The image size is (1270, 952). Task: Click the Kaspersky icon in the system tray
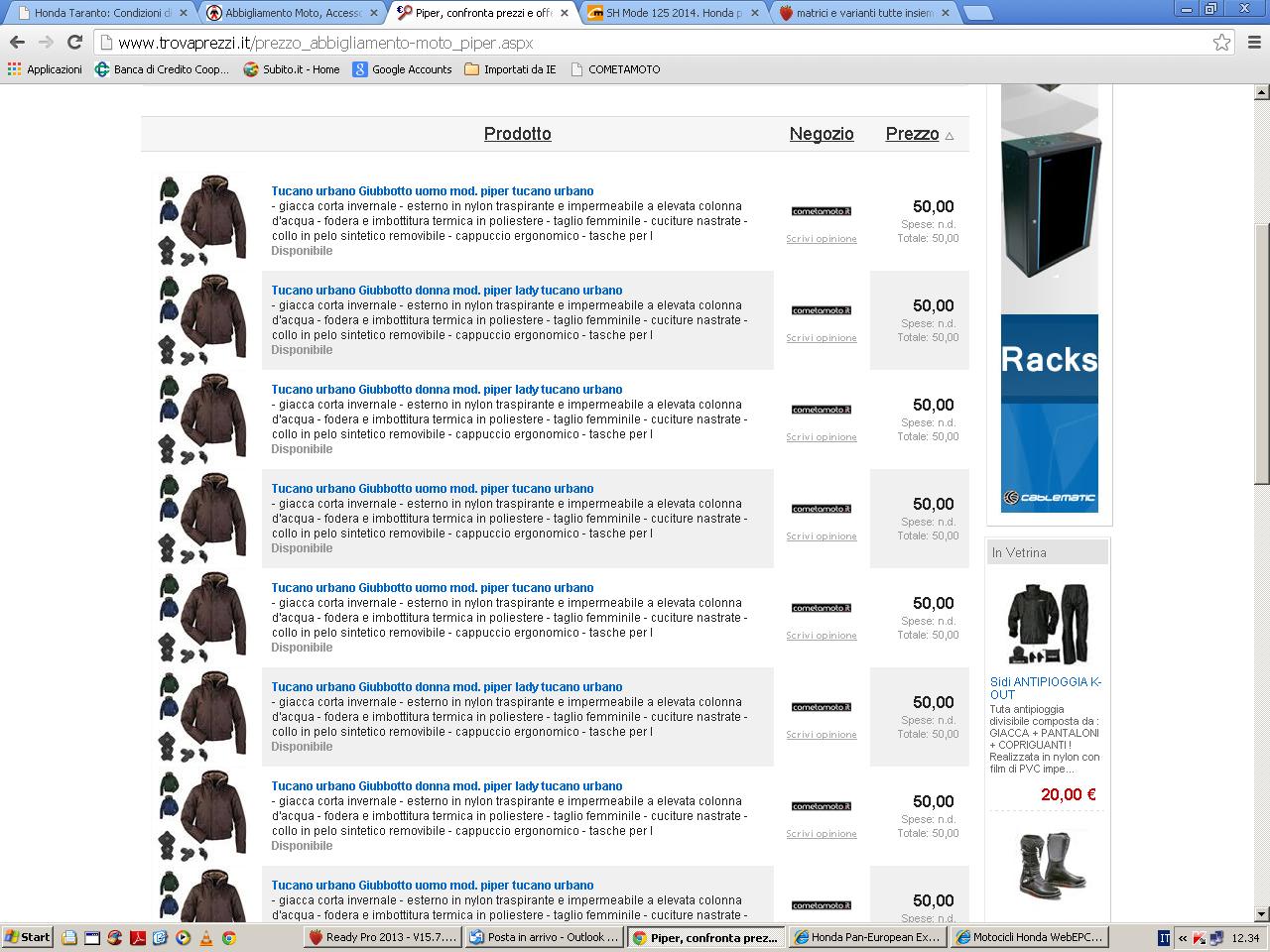pyautogui.click(x=1200, y=937)
